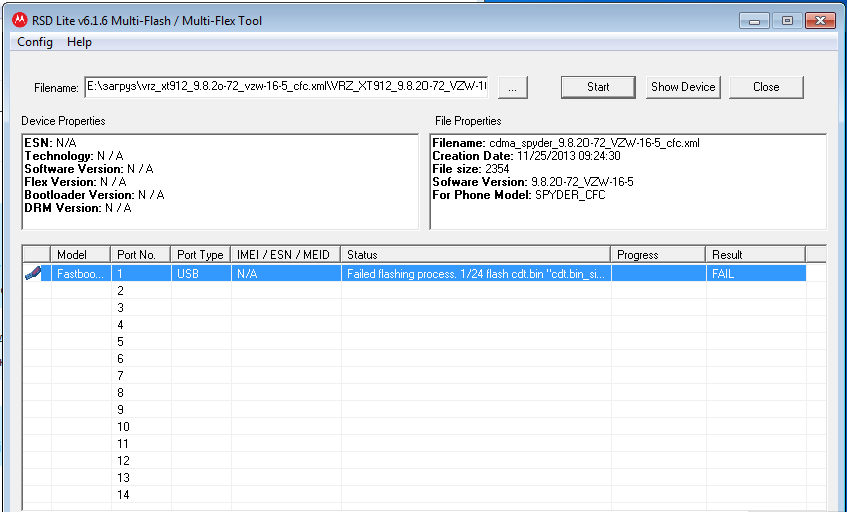Click the Close button beside Show Device
The height and width of the screenshot is (512, 847).
(x=766, y=87)
